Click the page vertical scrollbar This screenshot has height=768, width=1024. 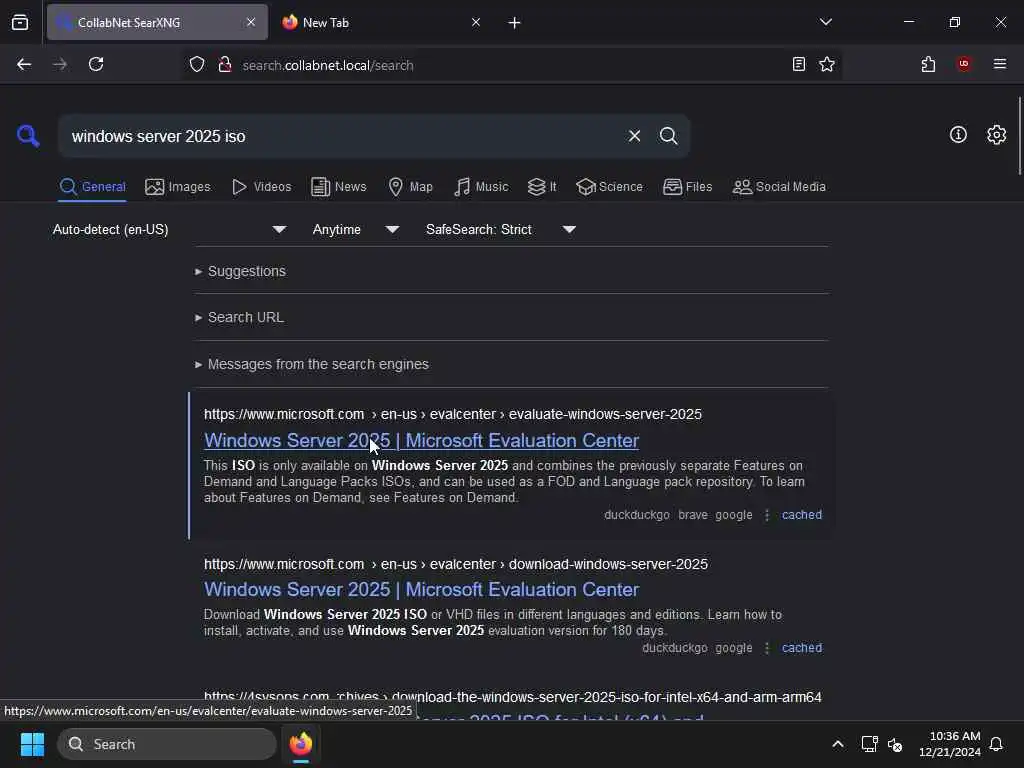[1019, 136]
